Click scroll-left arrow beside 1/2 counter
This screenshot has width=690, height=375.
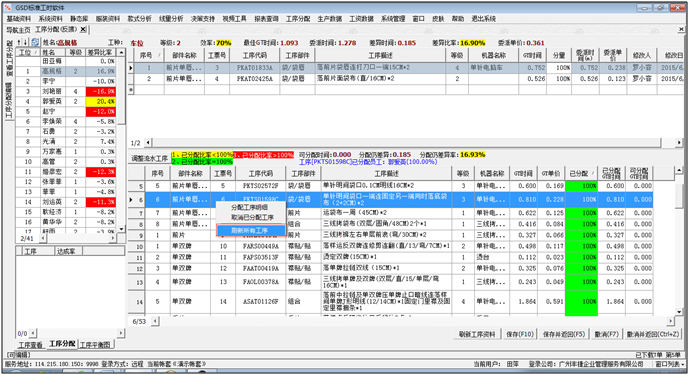point(148,143)
